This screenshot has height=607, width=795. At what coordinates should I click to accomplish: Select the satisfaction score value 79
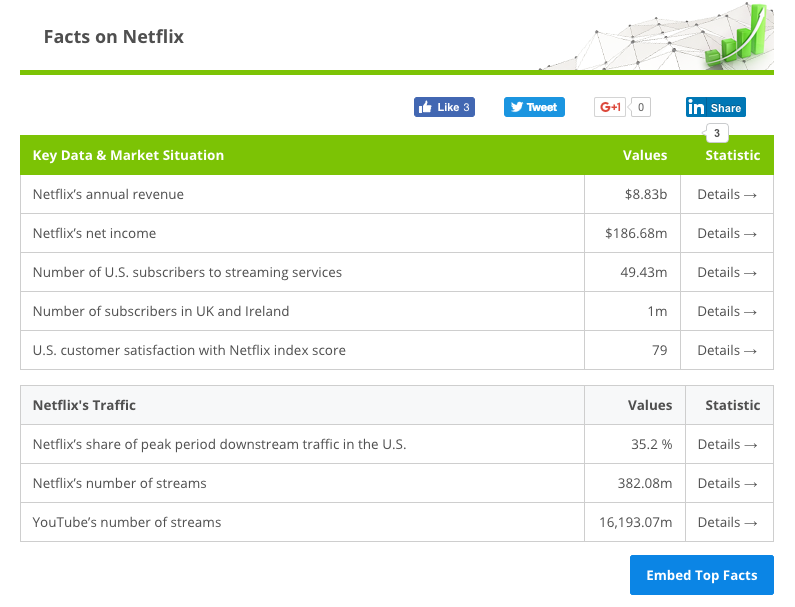(x=660, y=350)
